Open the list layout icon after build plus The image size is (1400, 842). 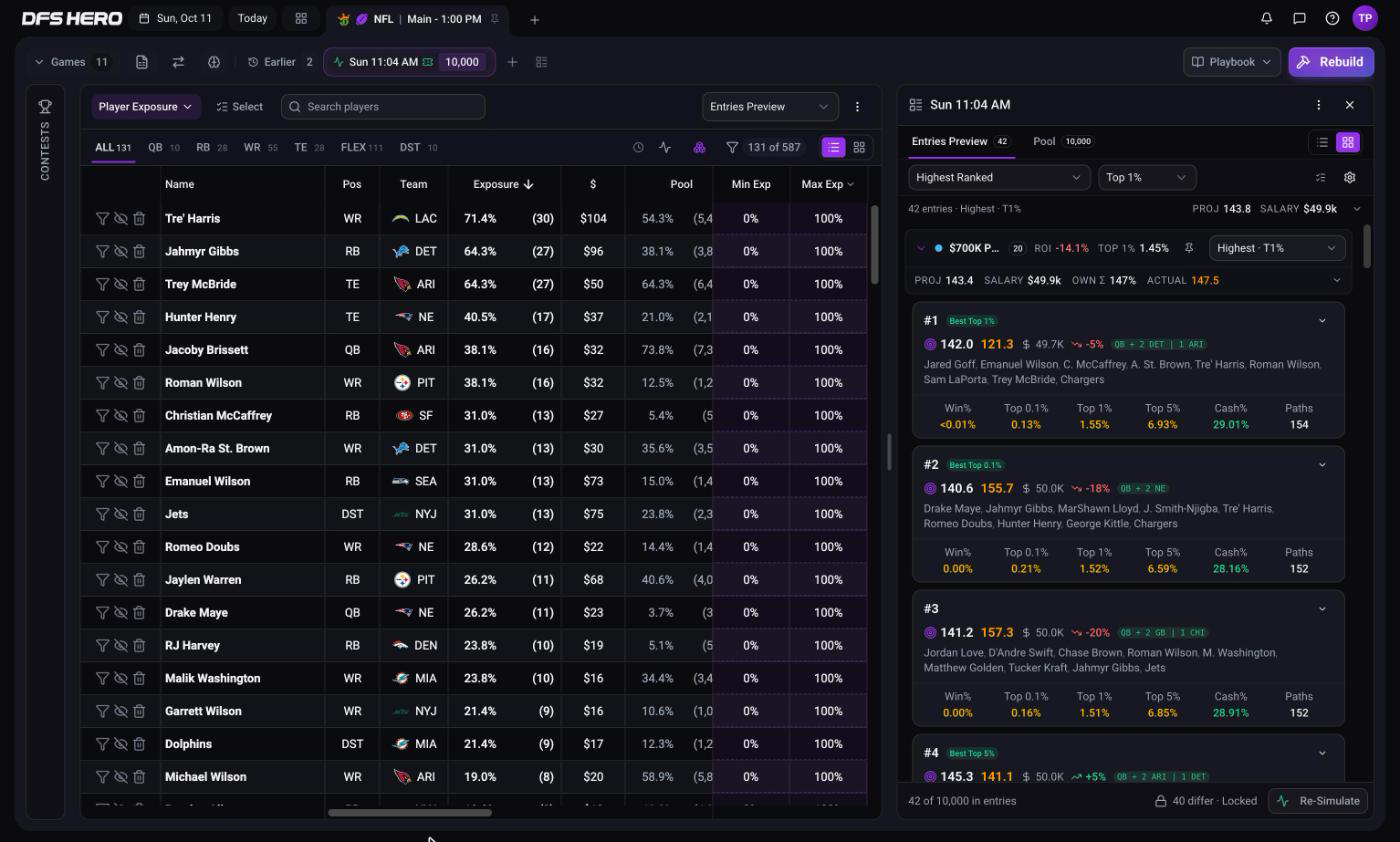click(541, 62)
